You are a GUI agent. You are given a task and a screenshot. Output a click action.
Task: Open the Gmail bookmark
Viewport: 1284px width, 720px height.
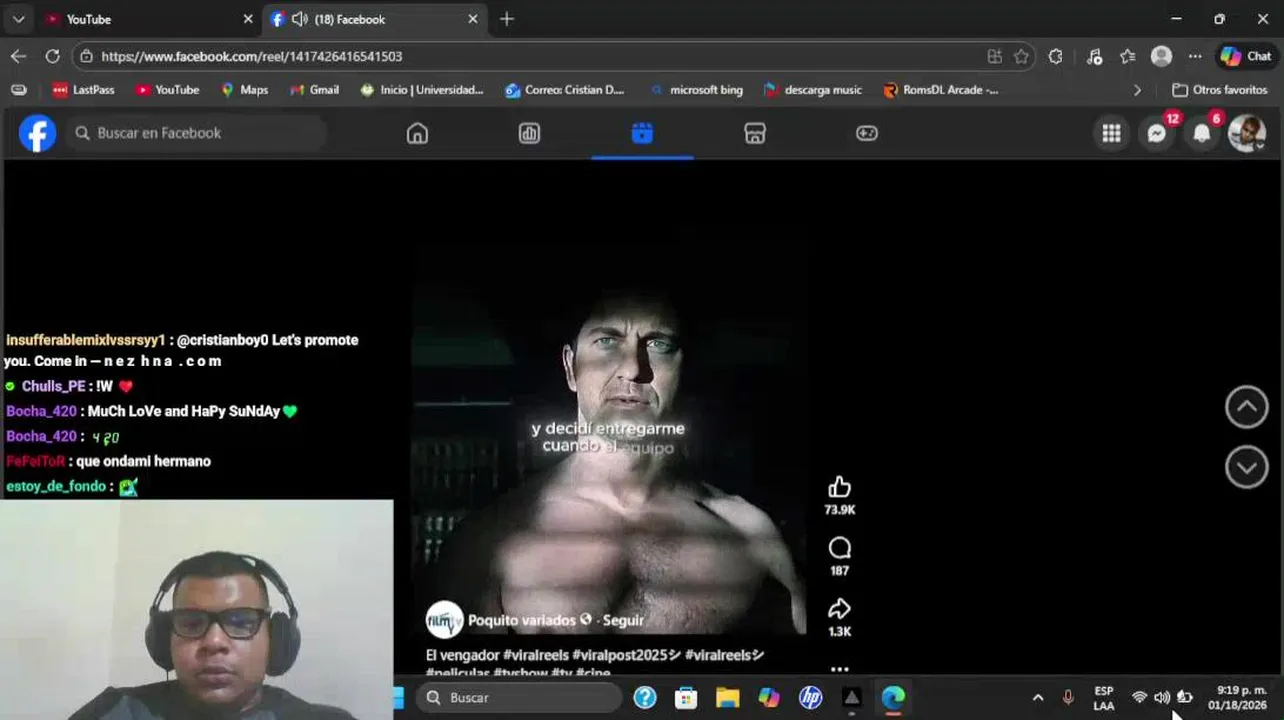click(x=315, y=90)
